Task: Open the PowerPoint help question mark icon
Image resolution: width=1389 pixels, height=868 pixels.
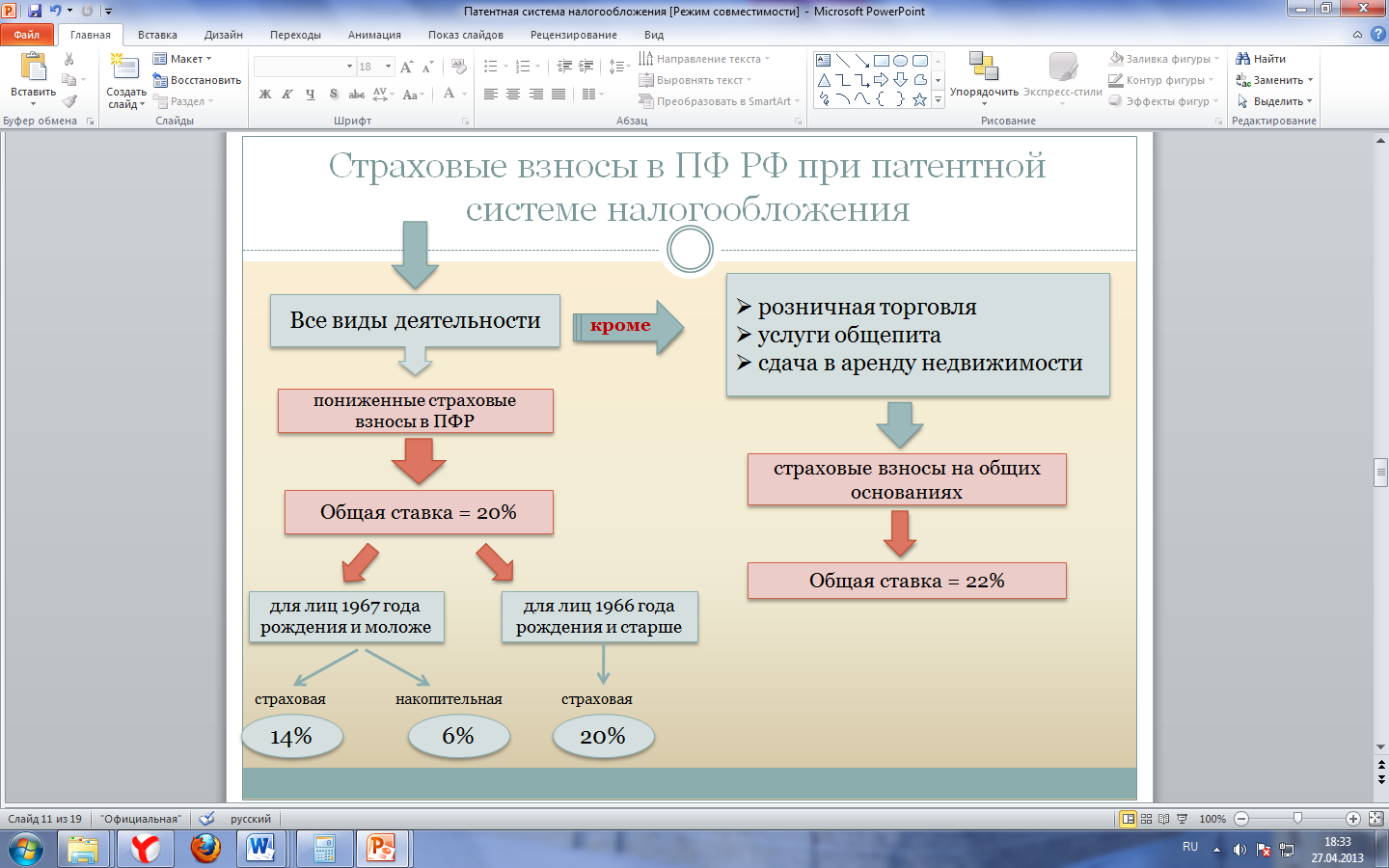Action: [x=1376, y=34]
